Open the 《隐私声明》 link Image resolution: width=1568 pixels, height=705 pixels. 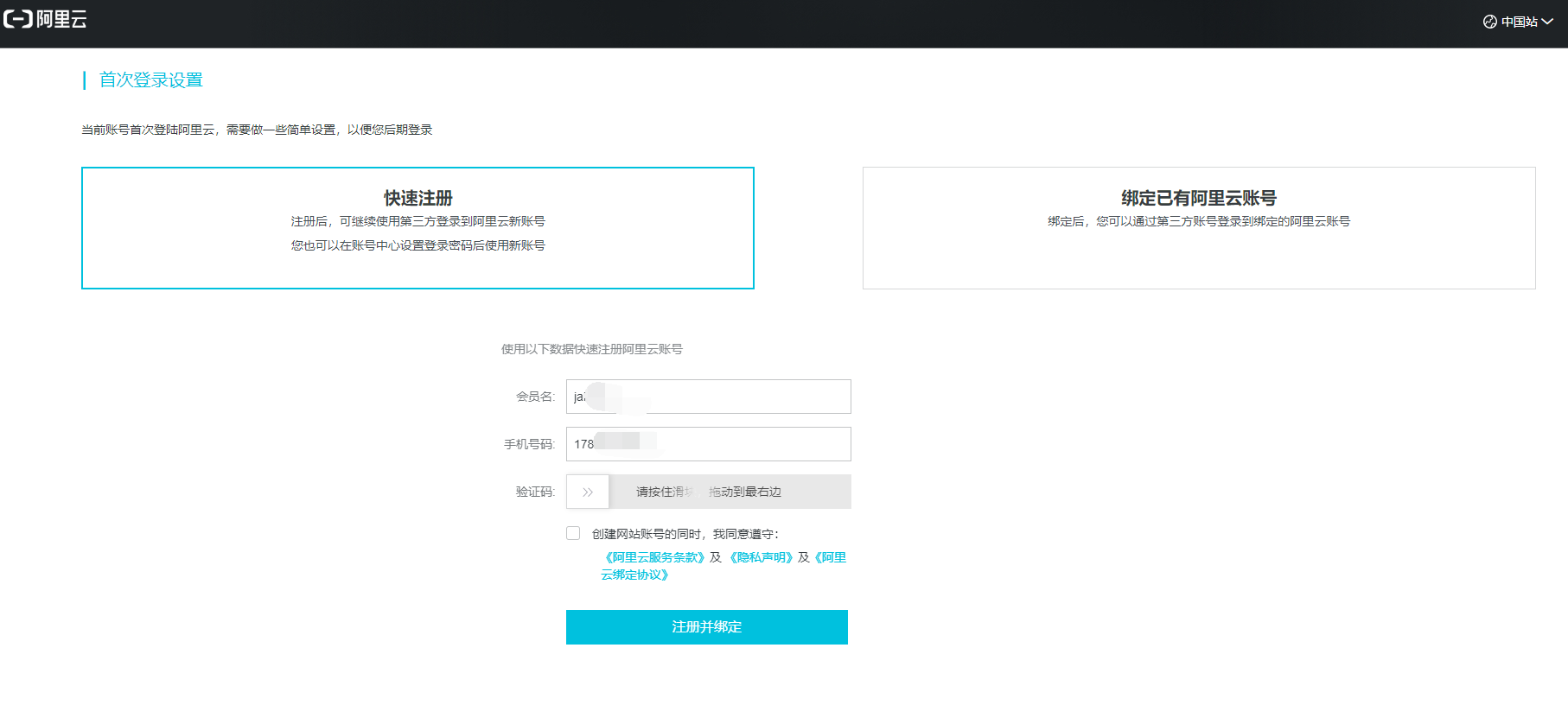(x=761, y=557)
